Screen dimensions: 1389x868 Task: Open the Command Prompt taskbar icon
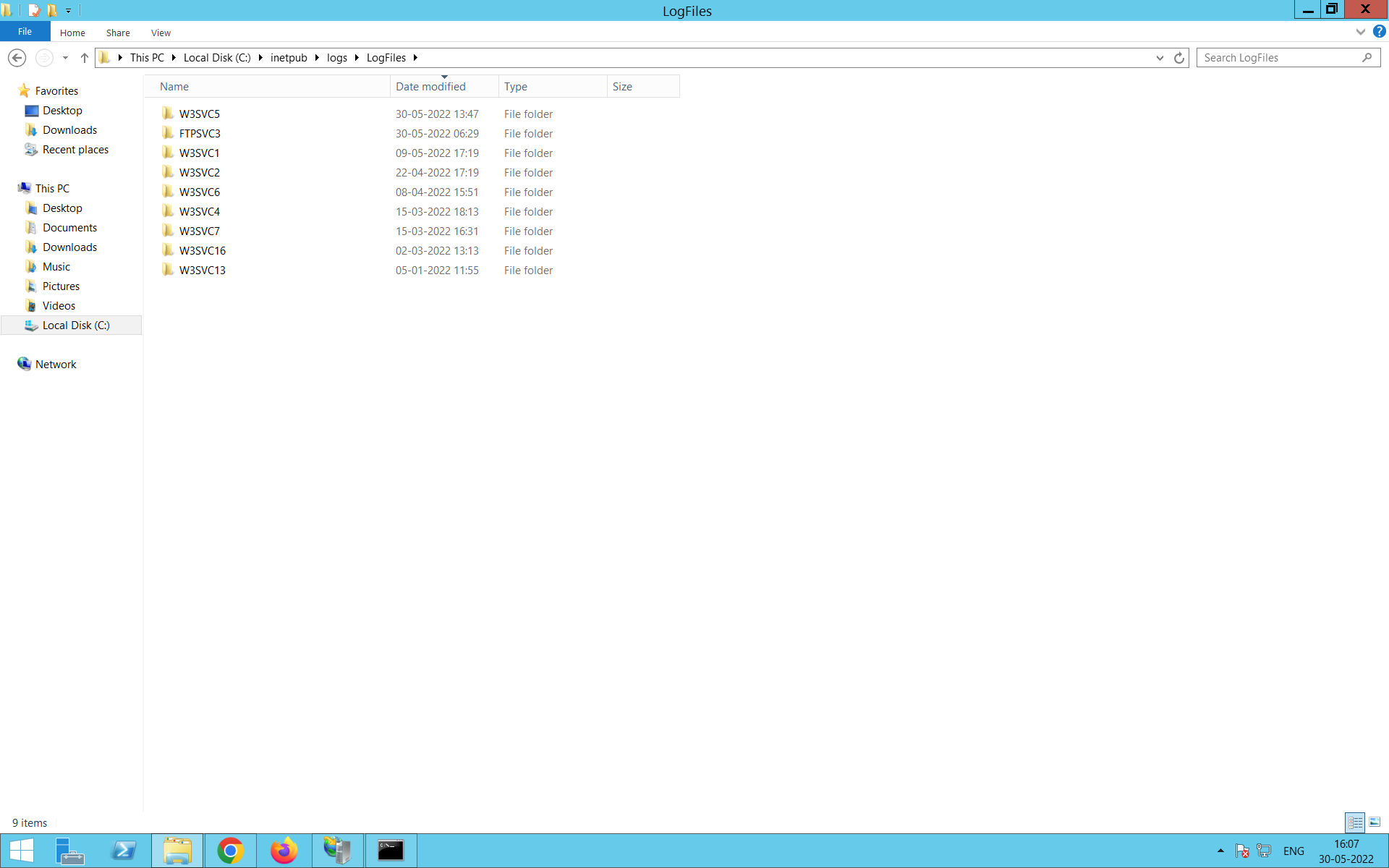point(391,851)
